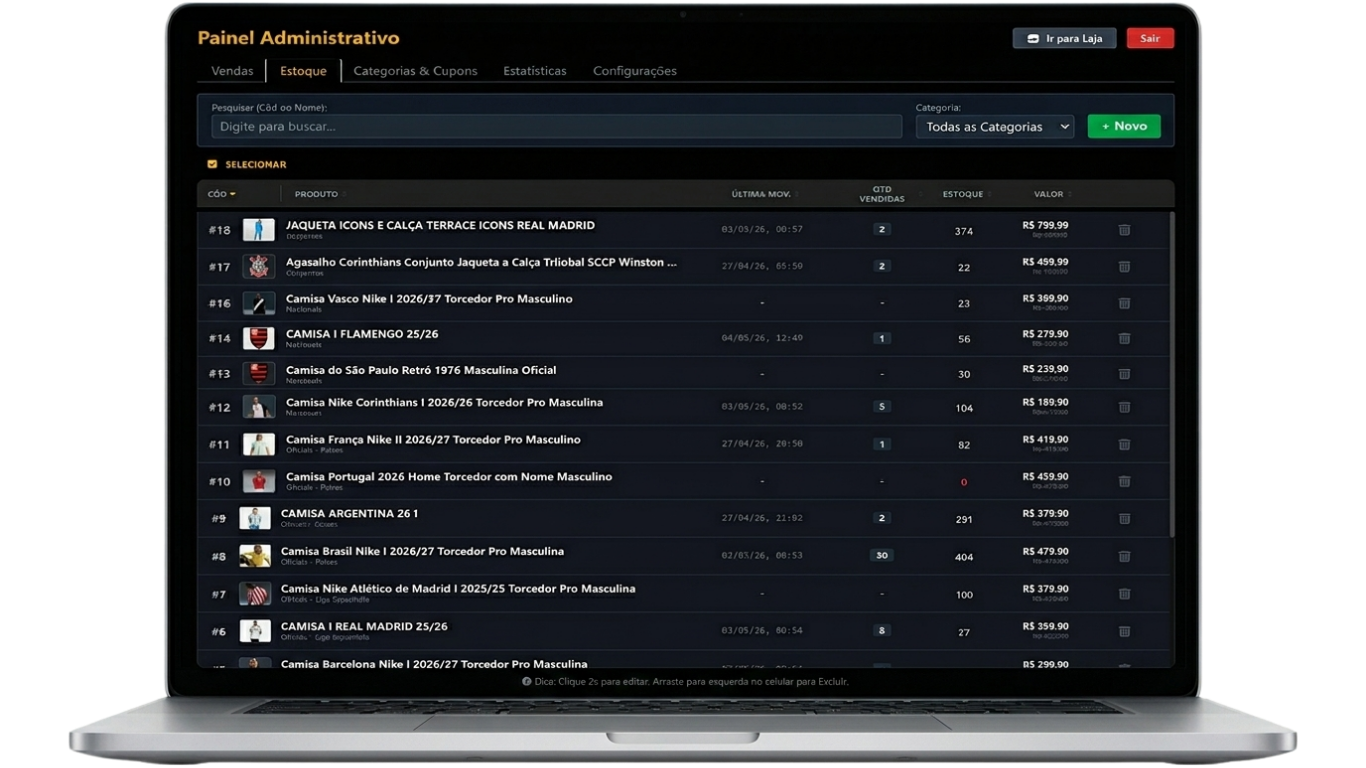Click trash icon on Camisa Brasil Nike row
The height and width of the screenshot is (768, 1366).
[x=1124, y=557]
